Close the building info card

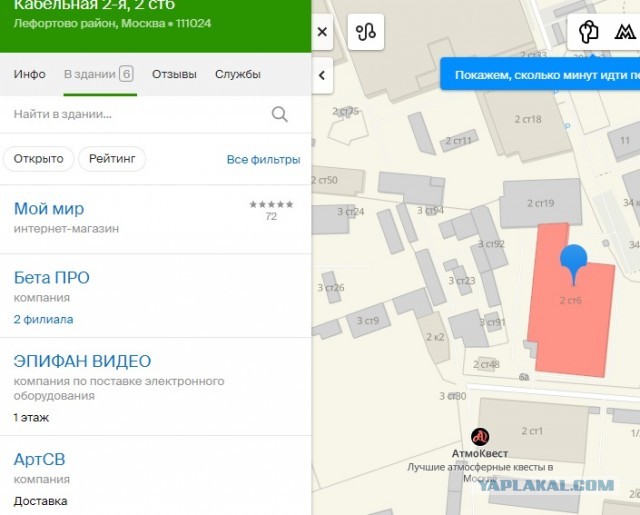322,32
